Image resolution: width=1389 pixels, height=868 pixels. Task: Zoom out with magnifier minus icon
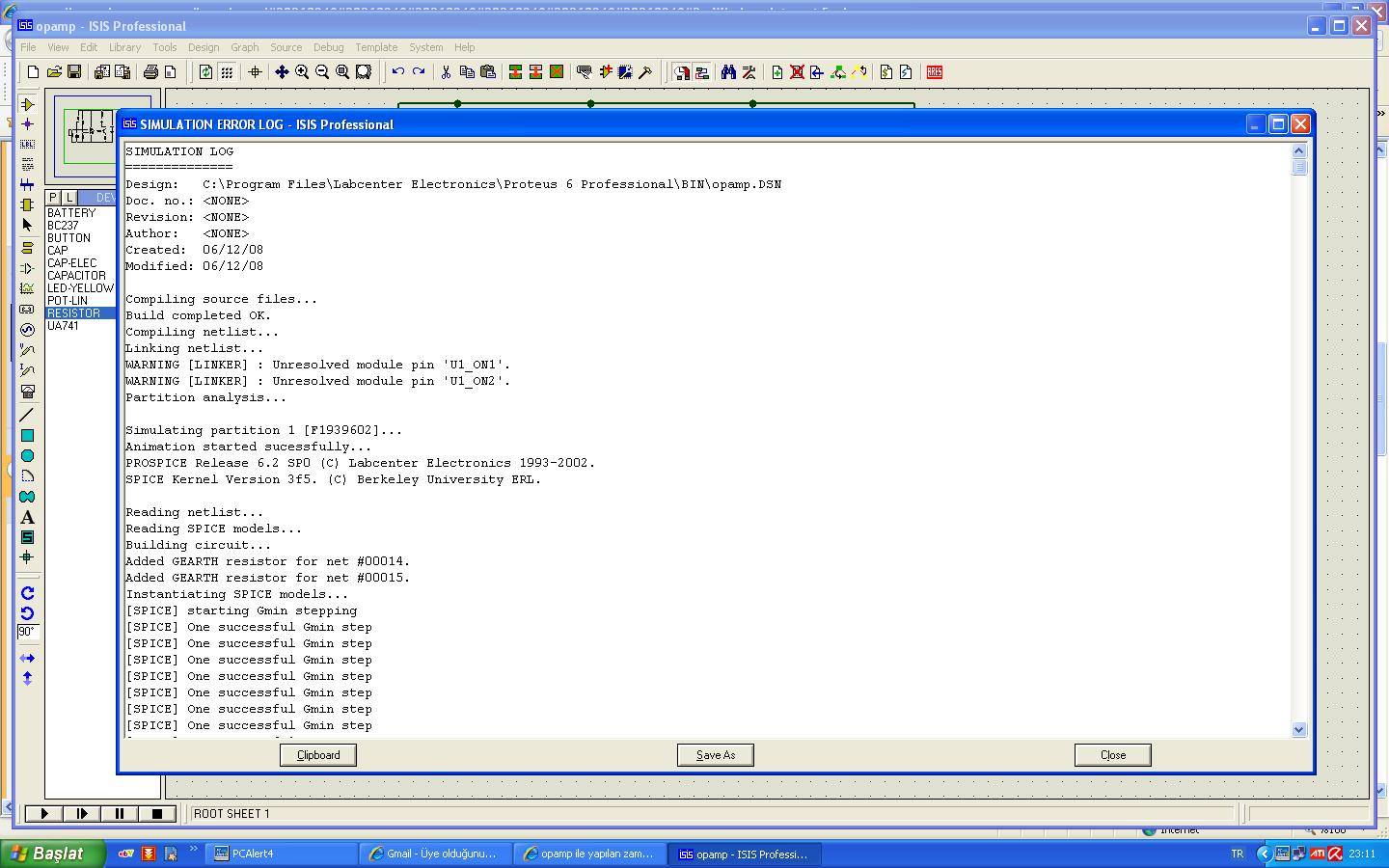point(322,72)
